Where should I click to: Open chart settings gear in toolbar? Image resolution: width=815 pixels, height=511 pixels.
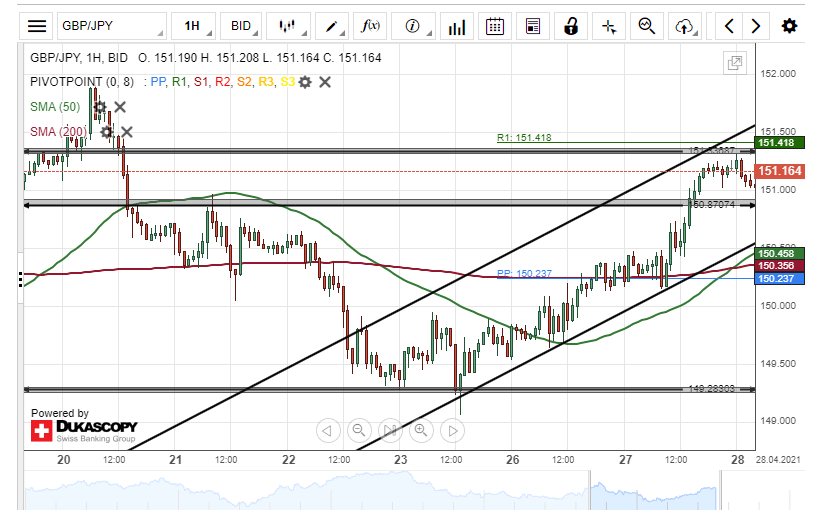click(789, 26)
